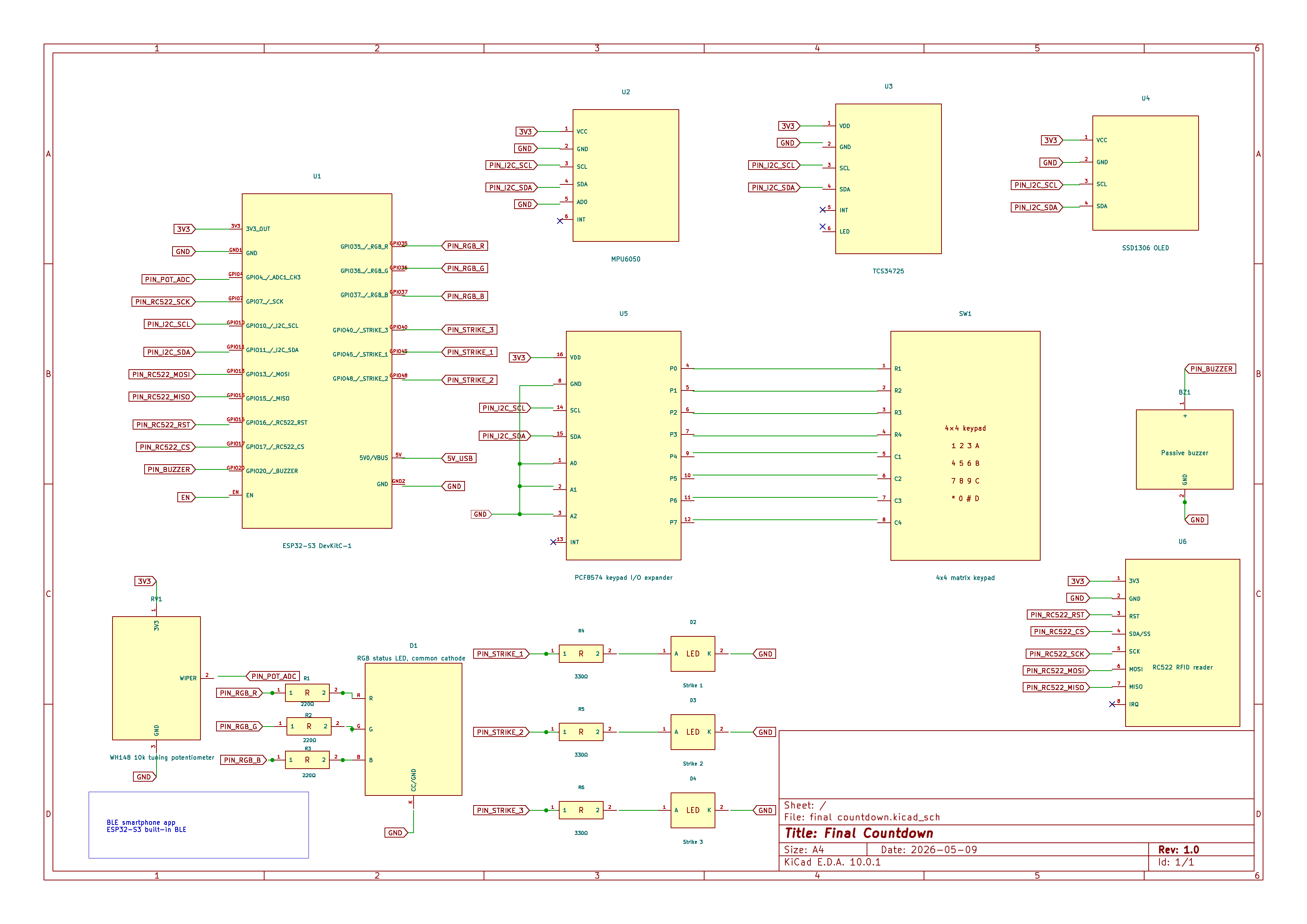
Task: Click the 'Title: Final Countdown' title block text
Action: click(858, 833)
